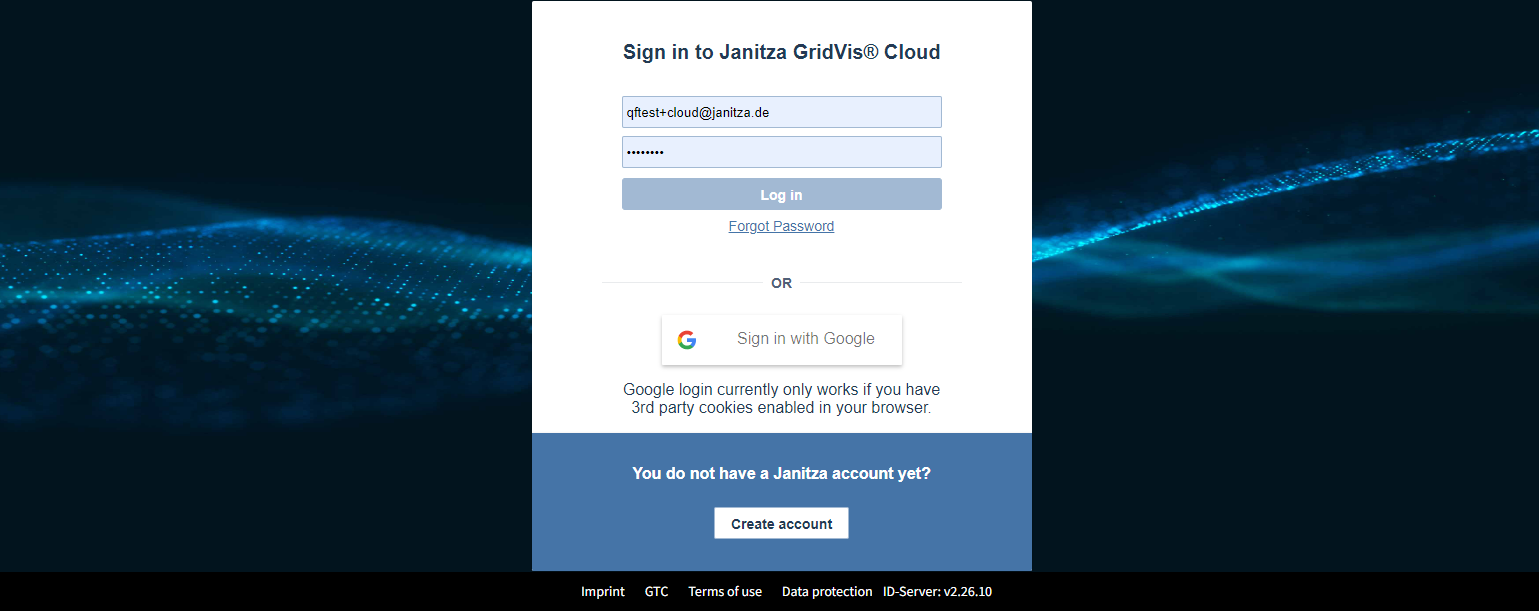The width and height of the screenshot is (1539, 611).
Task: Open the Terms of use link
Action: [x=725, y=591]
